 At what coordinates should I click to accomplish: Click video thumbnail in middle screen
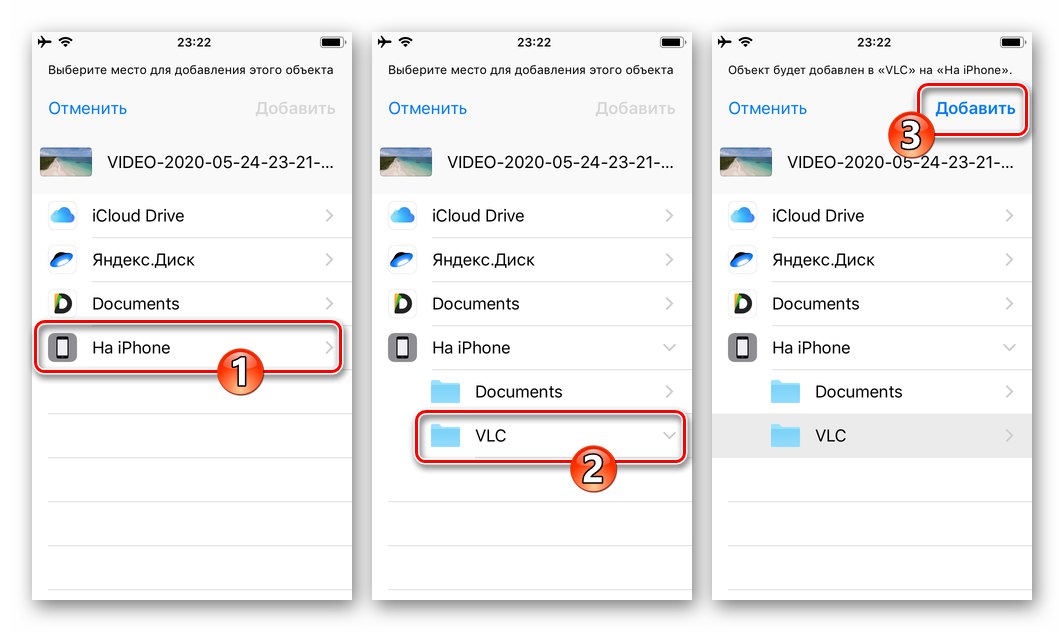[406, 162]
